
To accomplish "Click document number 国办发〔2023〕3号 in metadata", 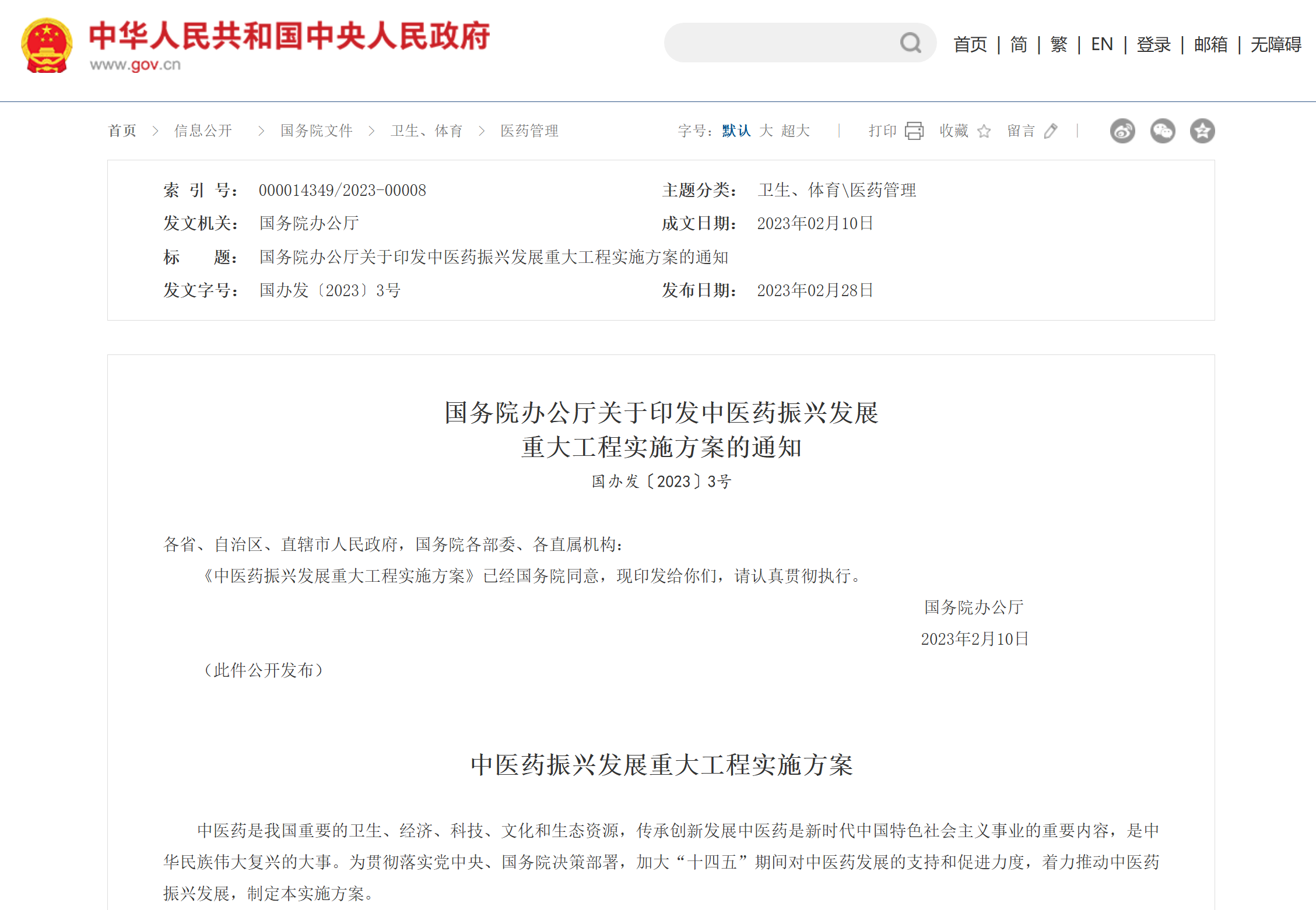I will pyautogui.click(x=330, y=290).
